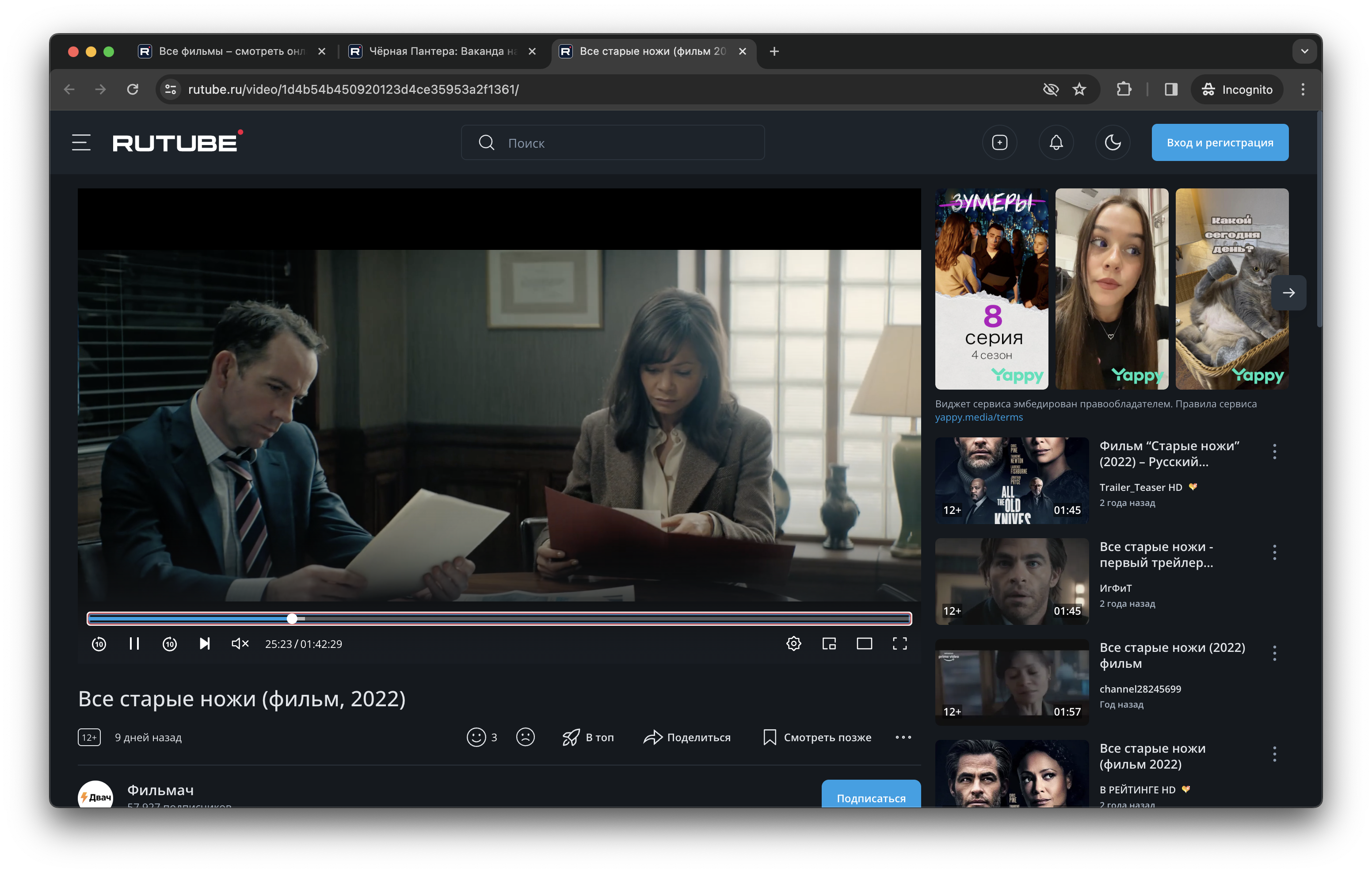Click 'Вход и регистрация' button
The image size is (1372, 873).
pyautogui.click(x=1220, y=142)
